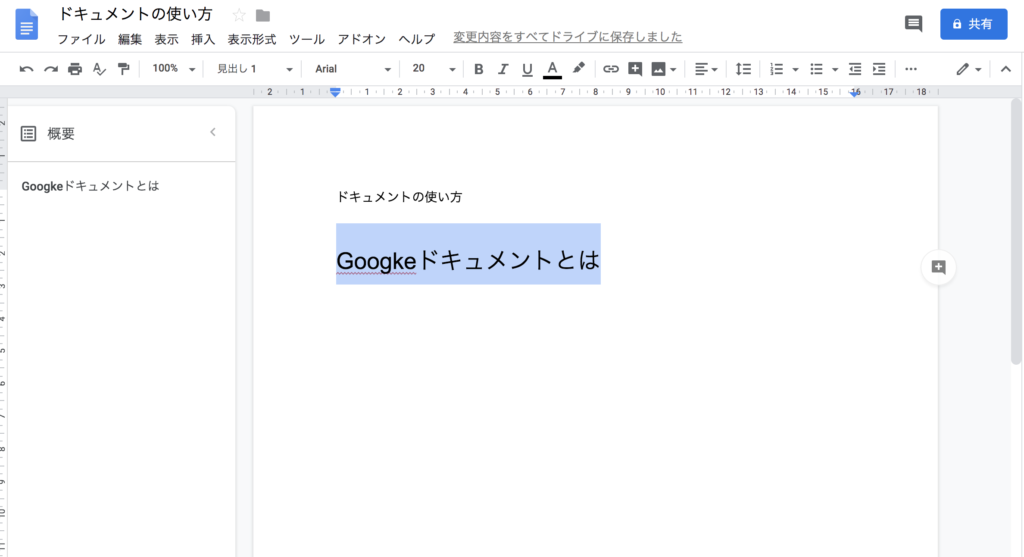Click the blue 共有 share button

click(973, 24)
